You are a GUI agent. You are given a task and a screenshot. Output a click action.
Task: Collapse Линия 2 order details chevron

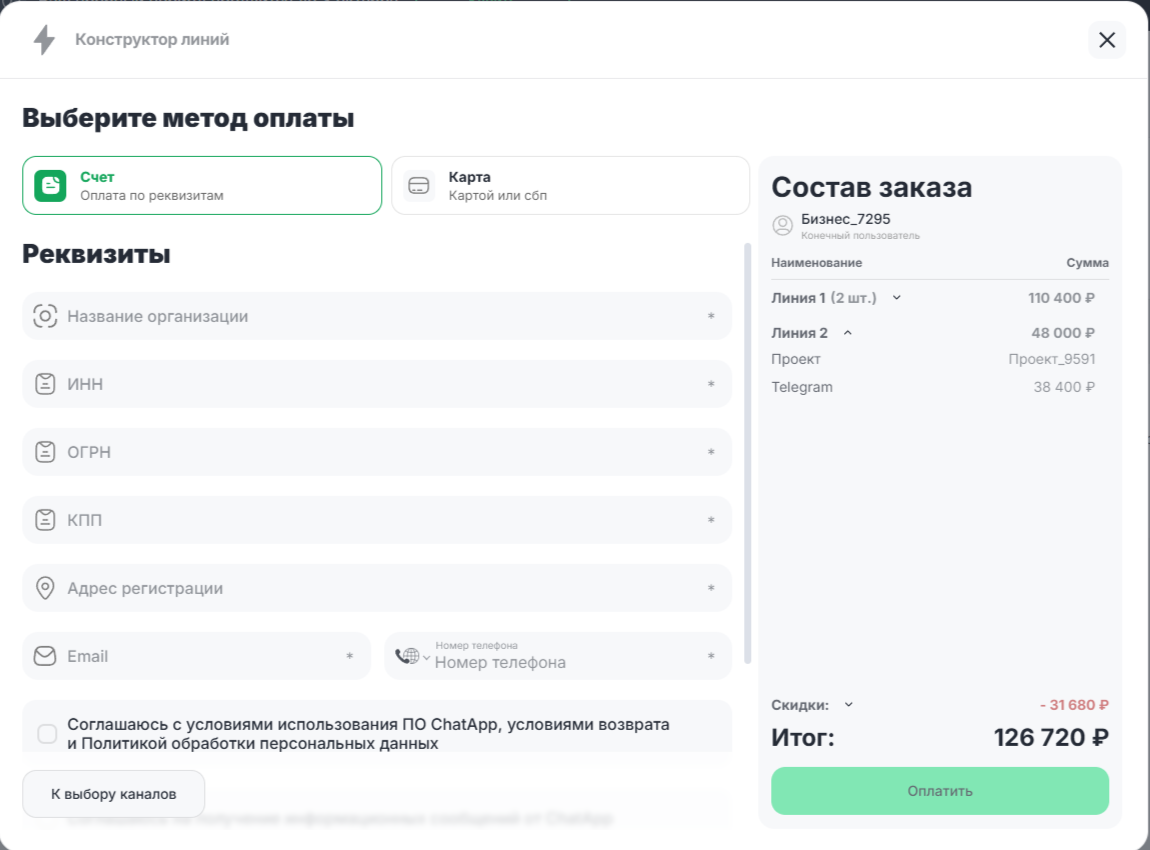pyautogui.click(x=848, y=333)
